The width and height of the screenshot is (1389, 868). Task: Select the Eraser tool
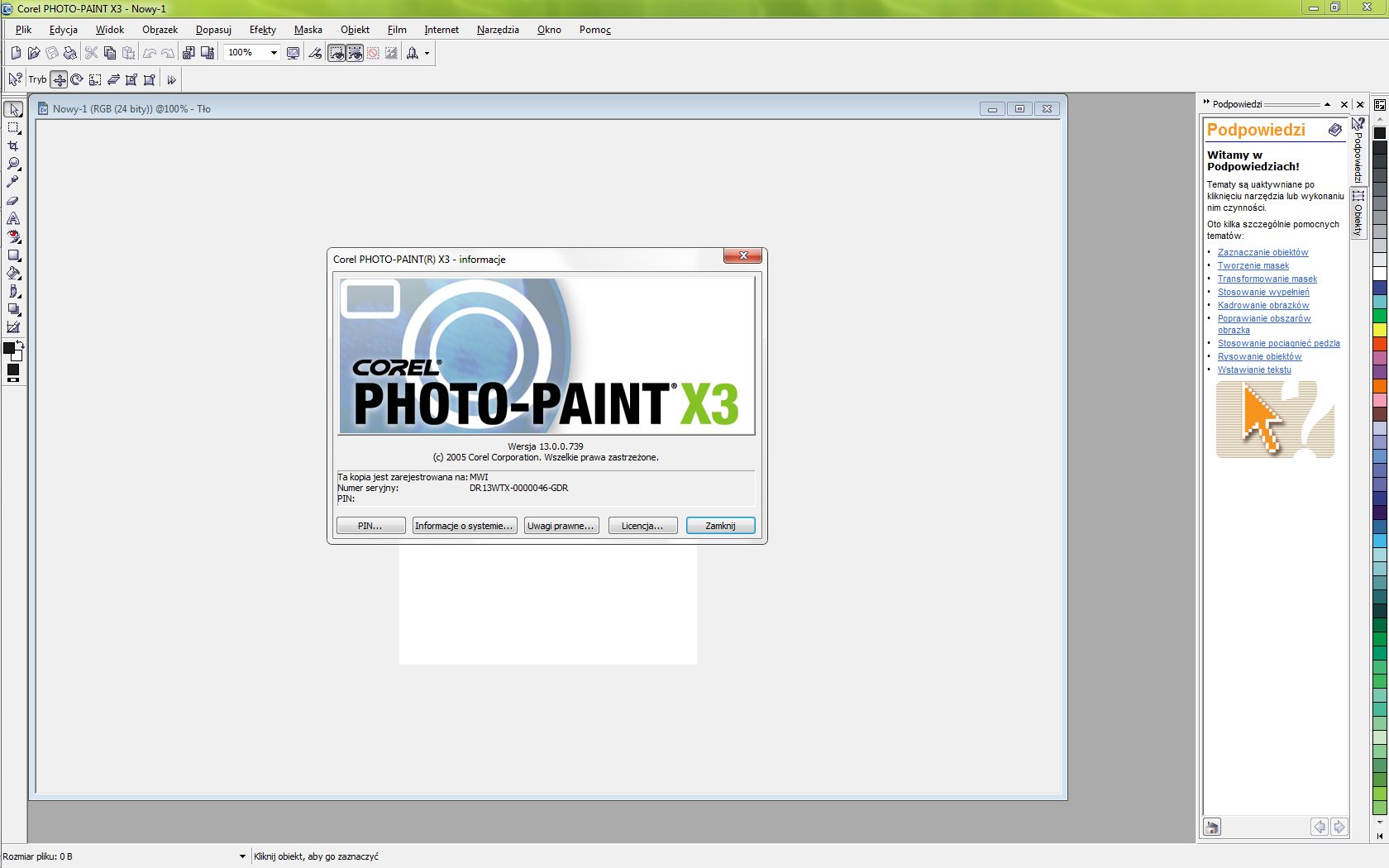pos(13,200)
